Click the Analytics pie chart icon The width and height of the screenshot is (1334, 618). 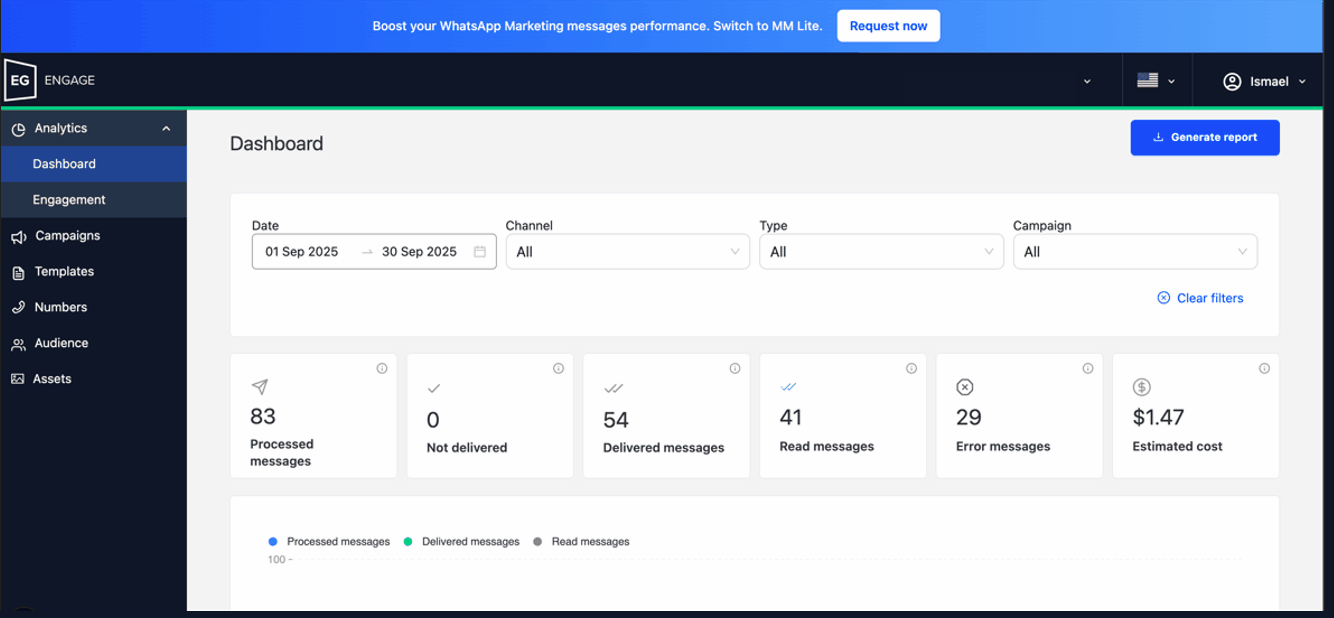[18, 128]
